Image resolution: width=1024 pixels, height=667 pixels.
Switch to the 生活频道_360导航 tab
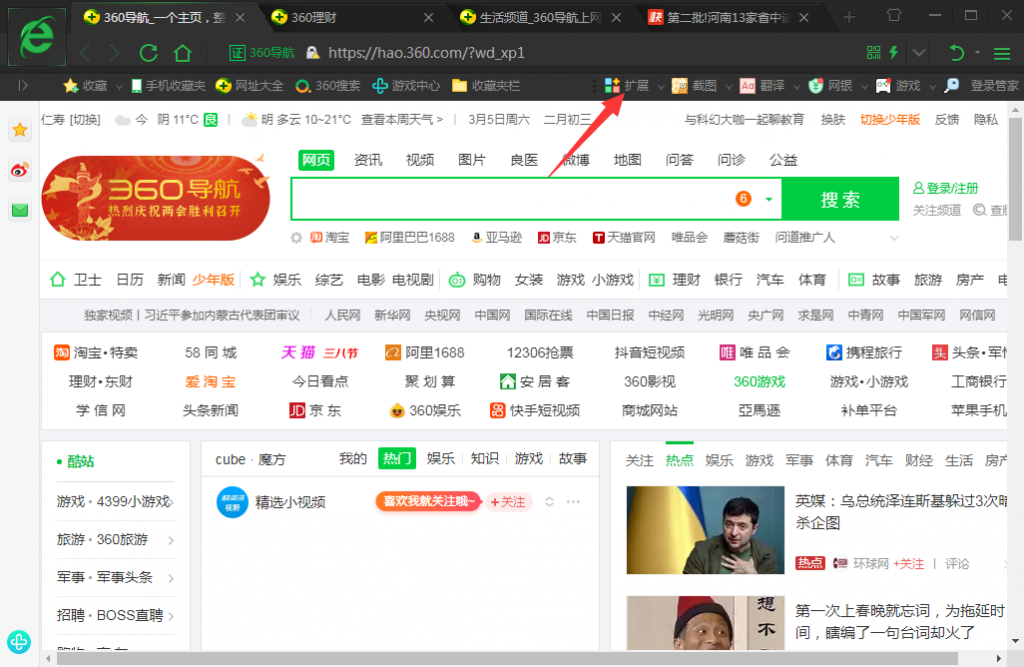coord(541,18)
